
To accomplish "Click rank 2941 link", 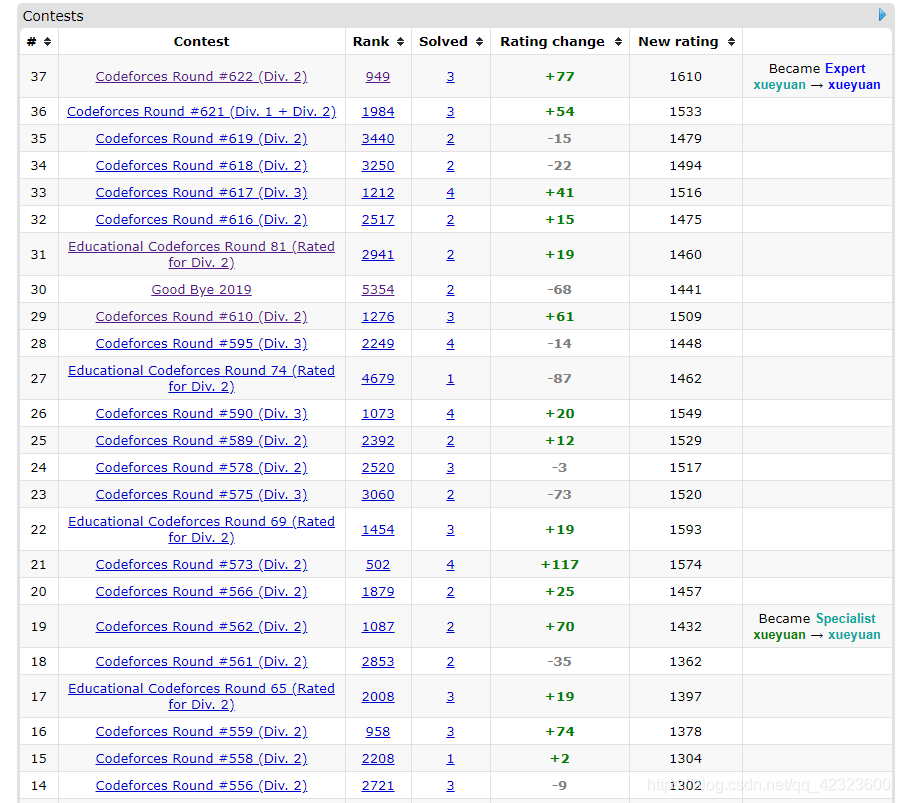I will [x=378, y=254].
